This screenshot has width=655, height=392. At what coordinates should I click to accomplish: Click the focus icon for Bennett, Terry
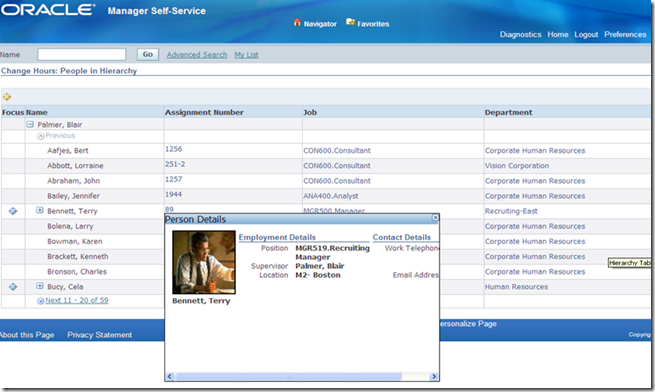[13, 211]
